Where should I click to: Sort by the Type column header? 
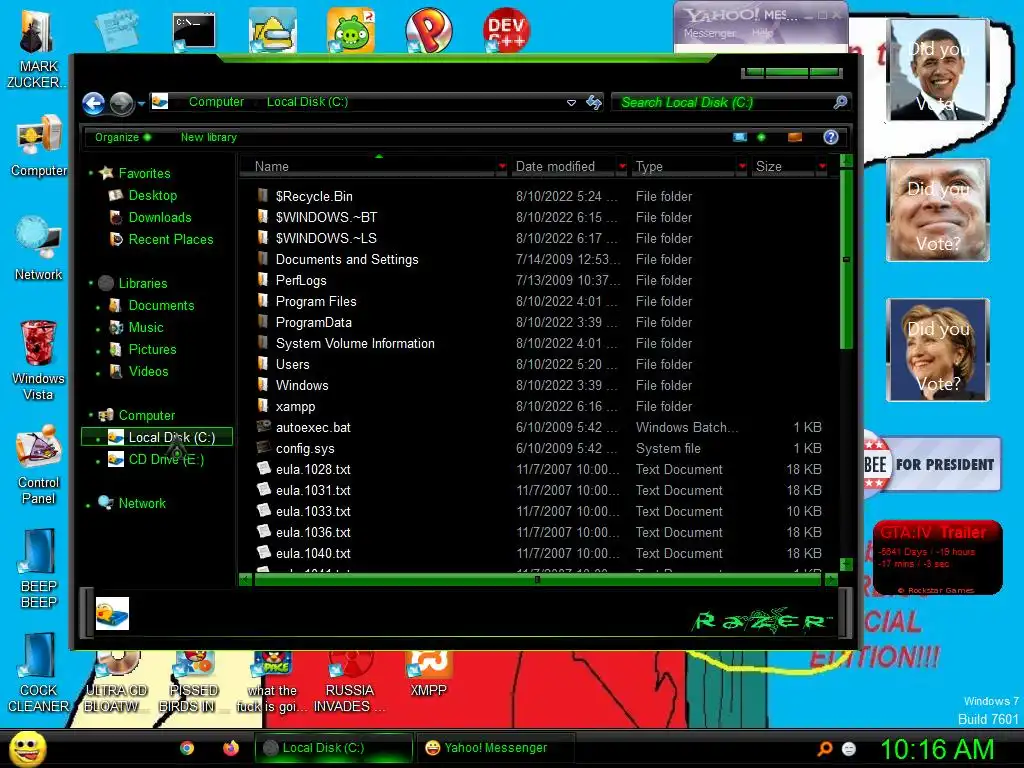coord(683,167)
